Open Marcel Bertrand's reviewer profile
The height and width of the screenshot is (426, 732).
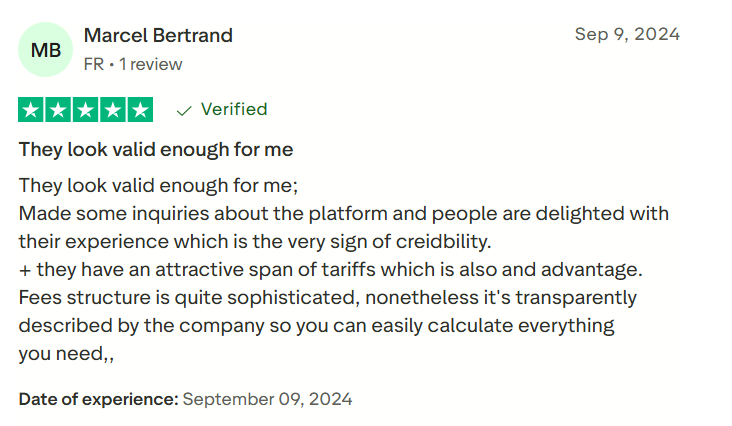pyautogui.click(x=158, y=36)
